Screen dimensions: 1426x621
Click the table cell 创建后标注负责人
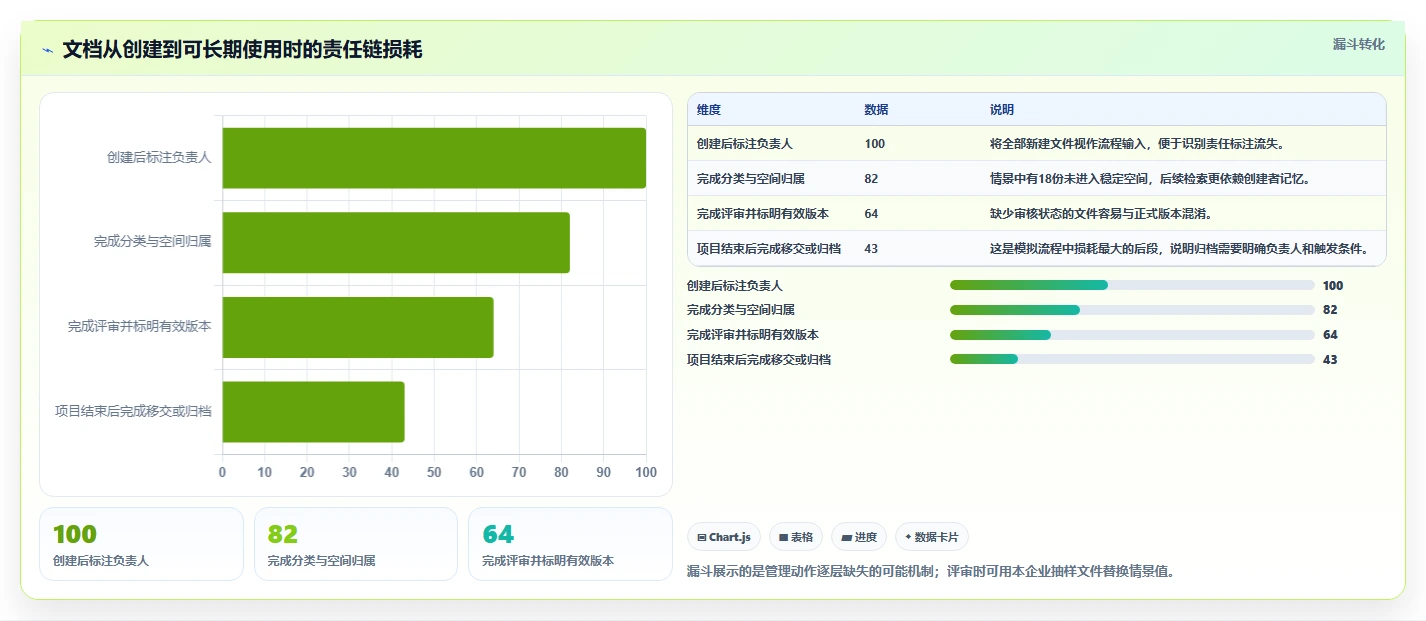tap(745, 144)
